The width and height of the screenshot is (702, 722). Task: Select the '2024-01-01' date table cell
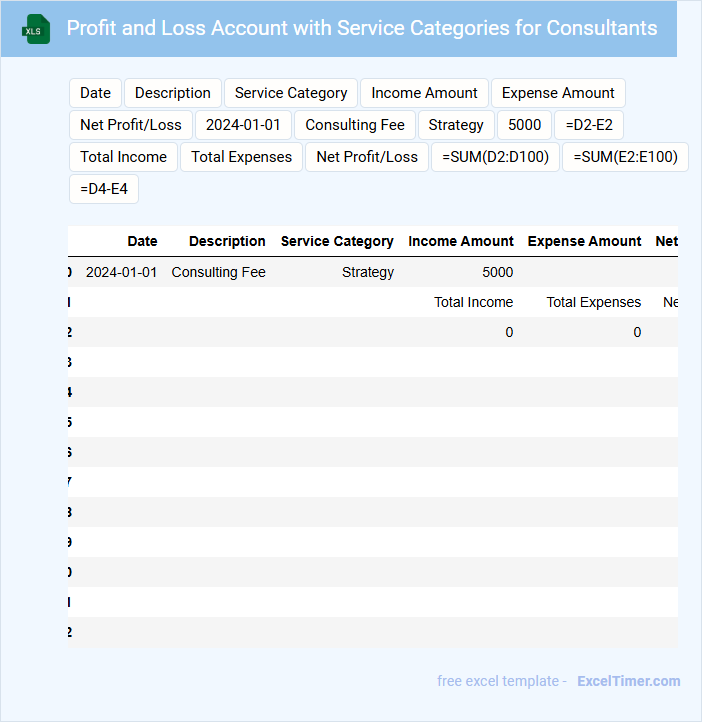click(x=121, y=272)
